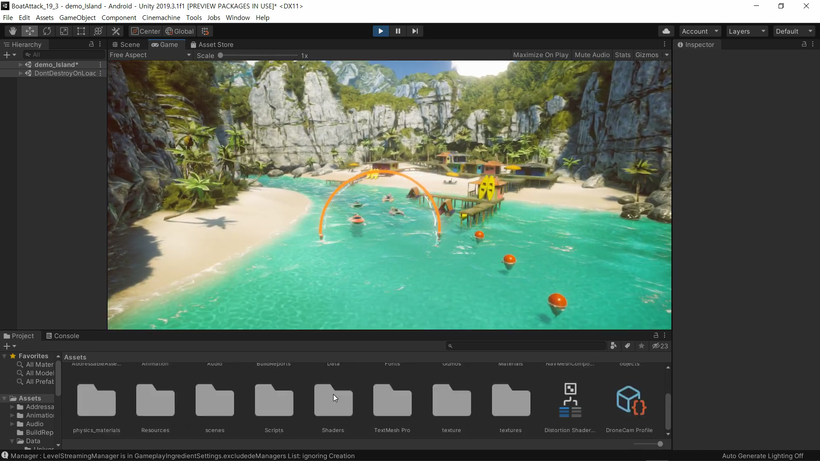Select the Hand tool in toolbar
This screenshot has width=820, height=461.
12,31
